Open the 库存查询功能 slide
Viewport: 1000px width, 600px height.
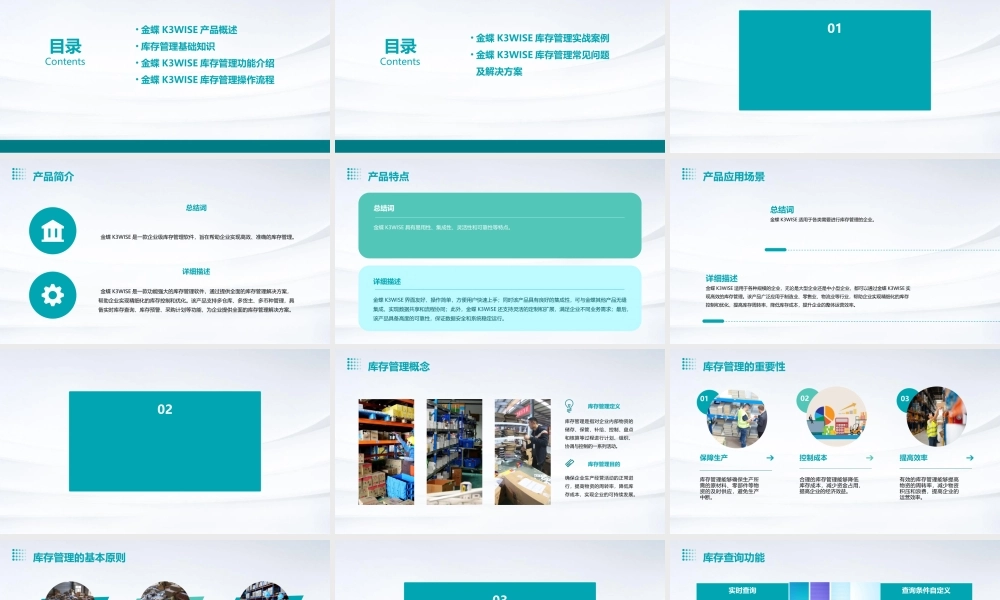[835, 570]
